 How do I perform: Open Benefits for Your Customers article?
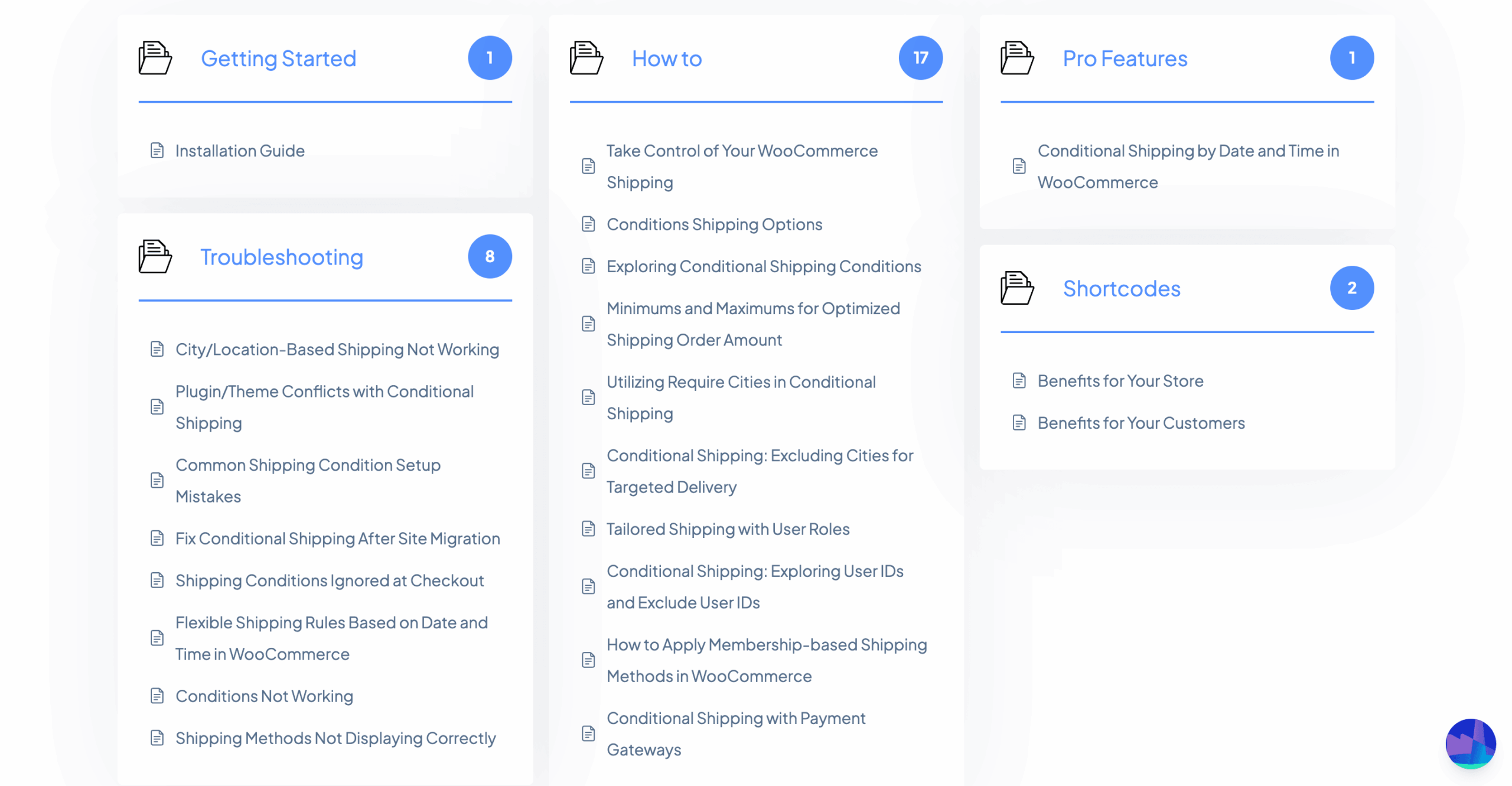[1140, 422]
